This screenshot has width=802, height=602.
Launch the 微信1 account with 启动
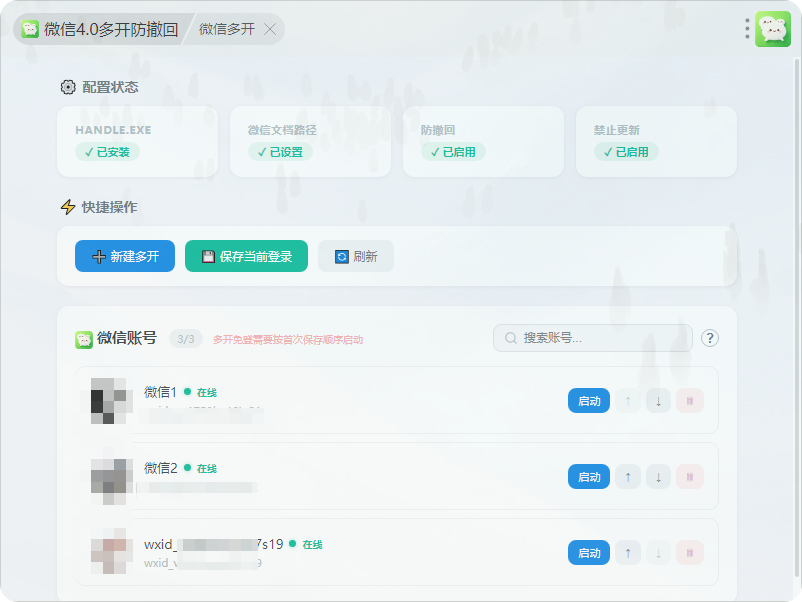coord(589,400)
